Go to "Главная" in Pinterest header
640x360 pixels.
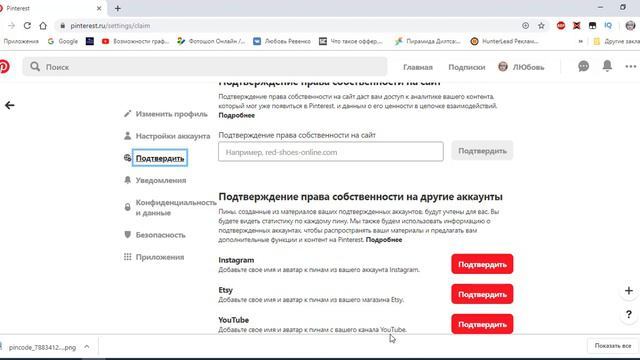[x=418, y=67]
